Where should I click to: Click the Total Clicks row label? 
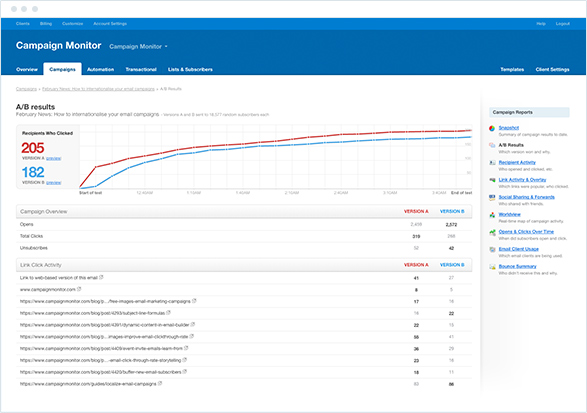(x=31, y=236)
